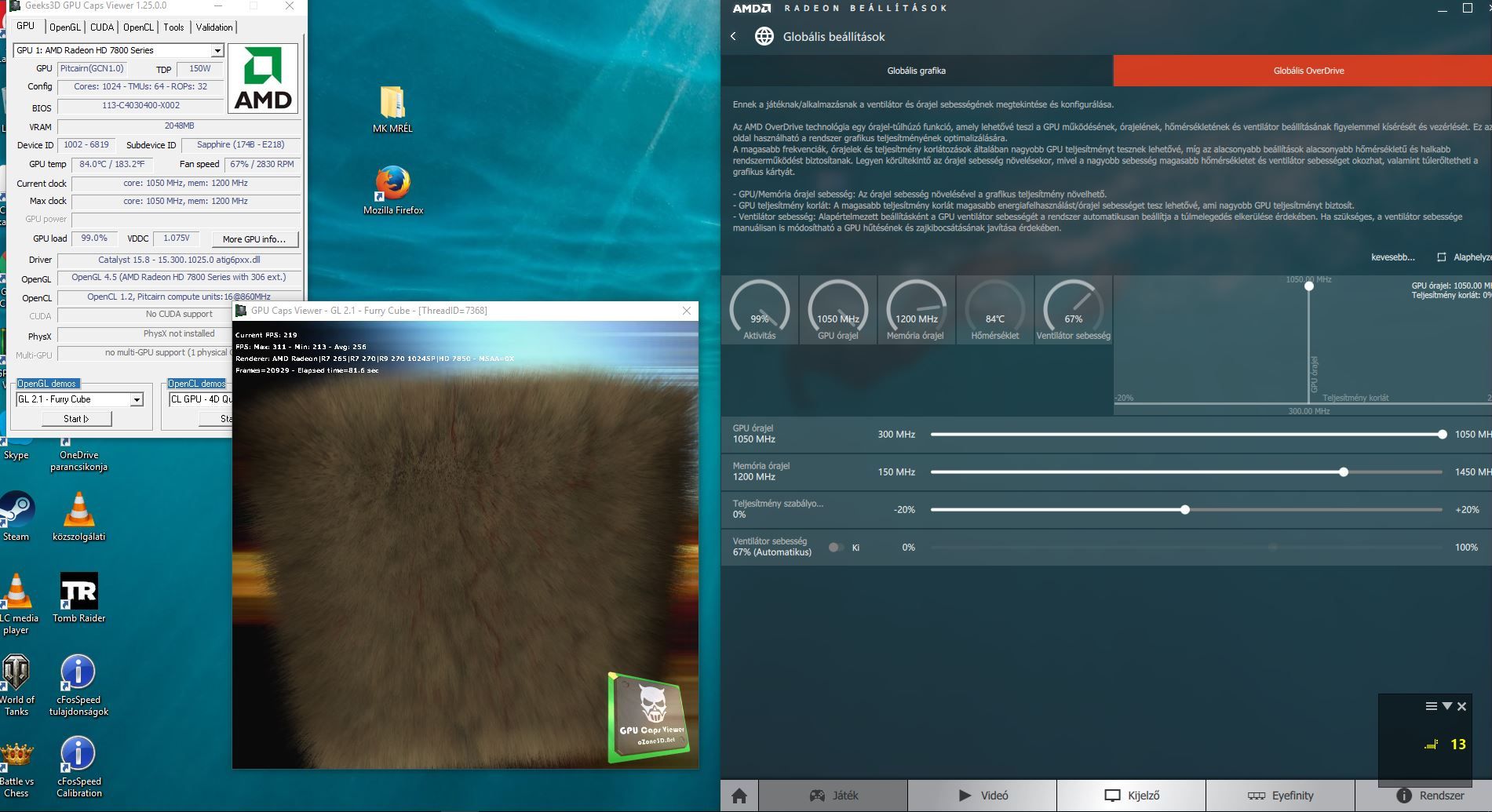1492x812 pixels.
Task: Open the Kijelző section
Action: pos(1132,796)
